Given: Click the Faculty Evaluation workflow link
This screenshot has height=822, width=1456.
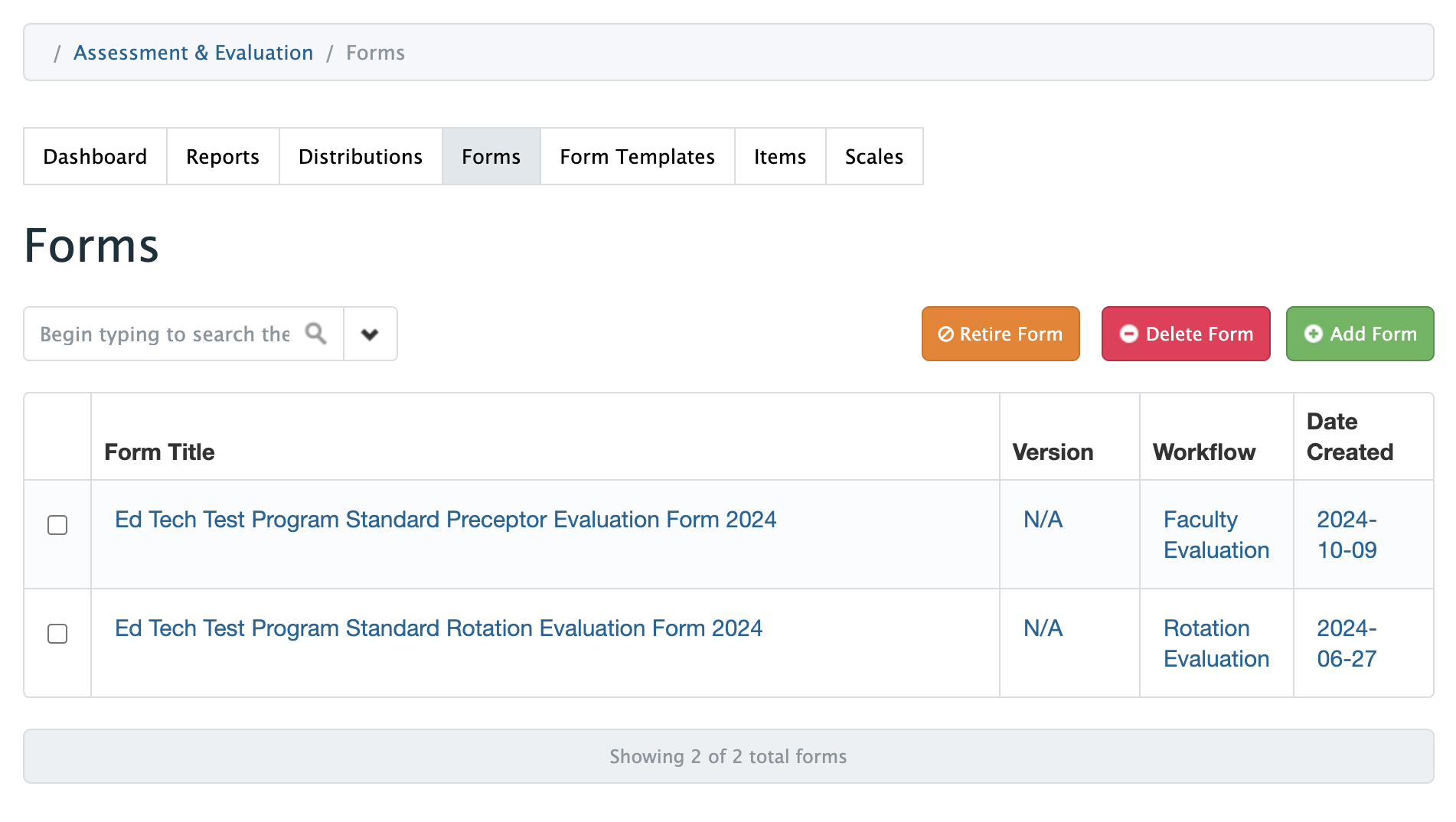Looking at the screenshot, I should click(x=1216, y=534).
